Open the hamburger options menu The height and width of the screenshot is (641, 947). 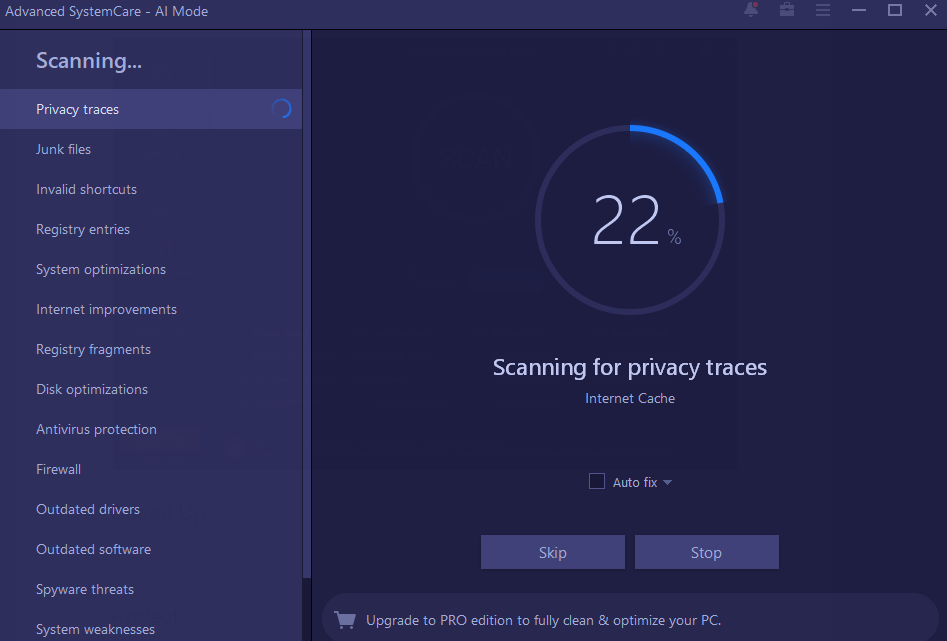click(x=823, y=10)
